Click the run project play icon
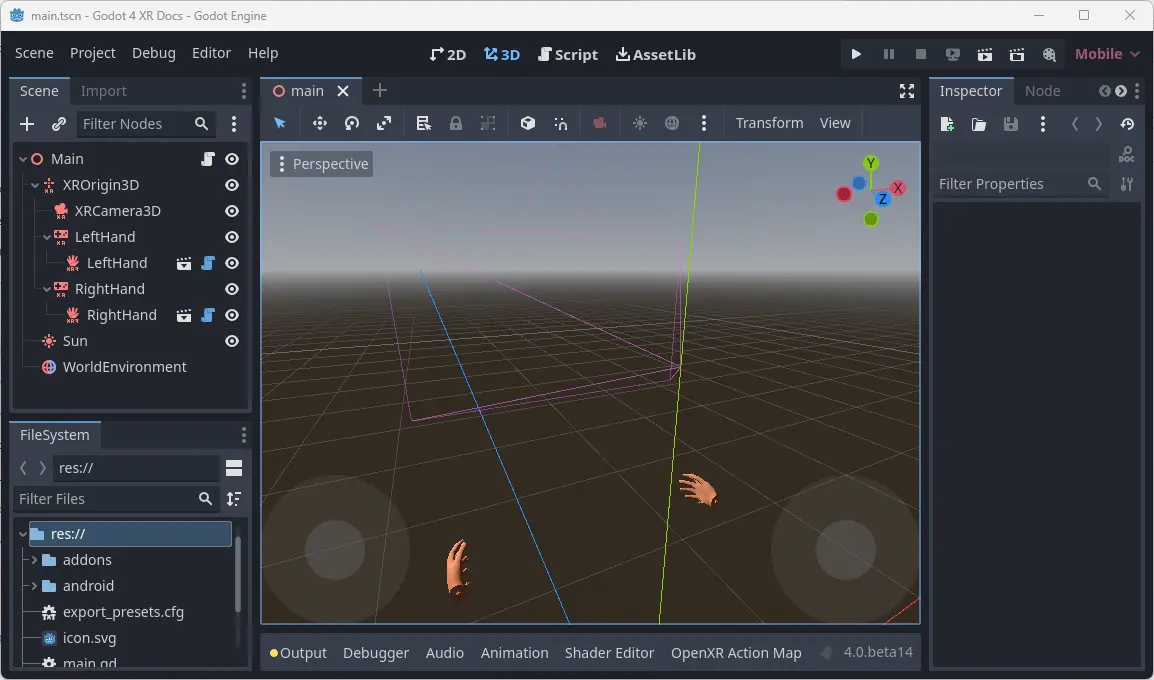Screen dimensions: 1154x680 (x=856, y=54)
